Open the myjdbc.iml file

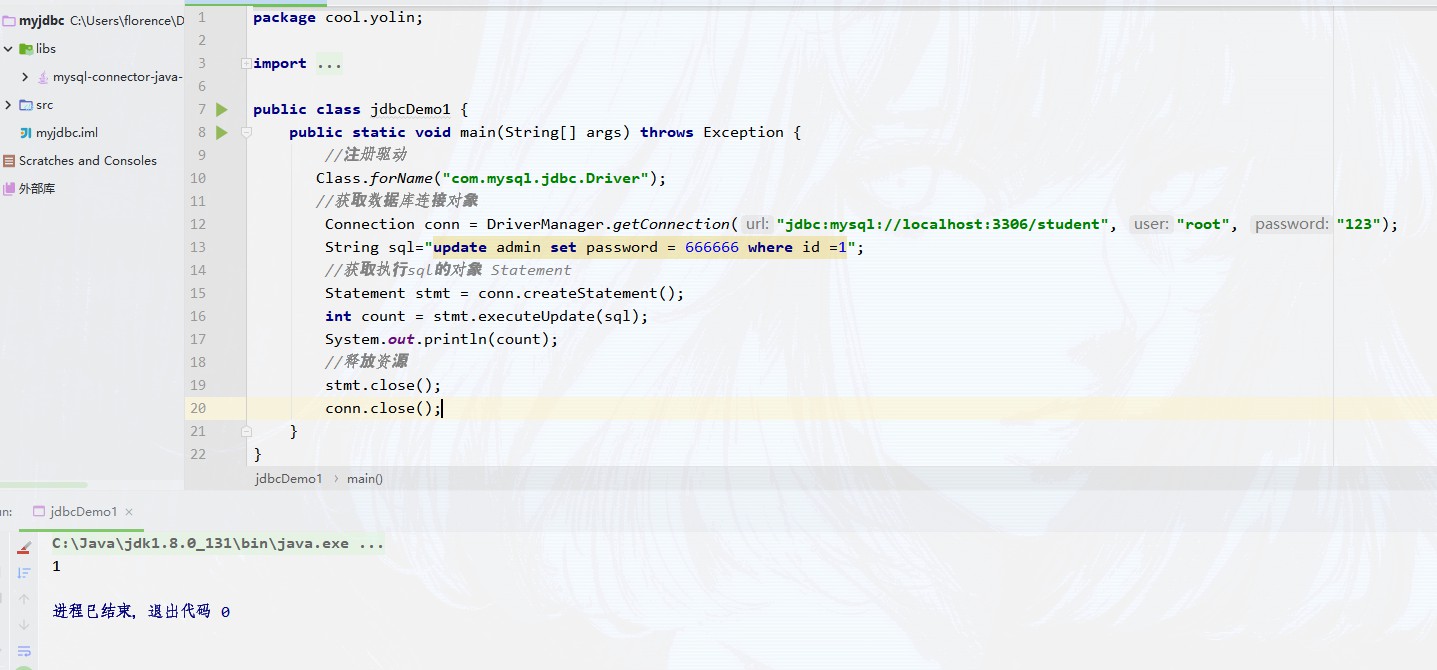[x=66, y=132]
